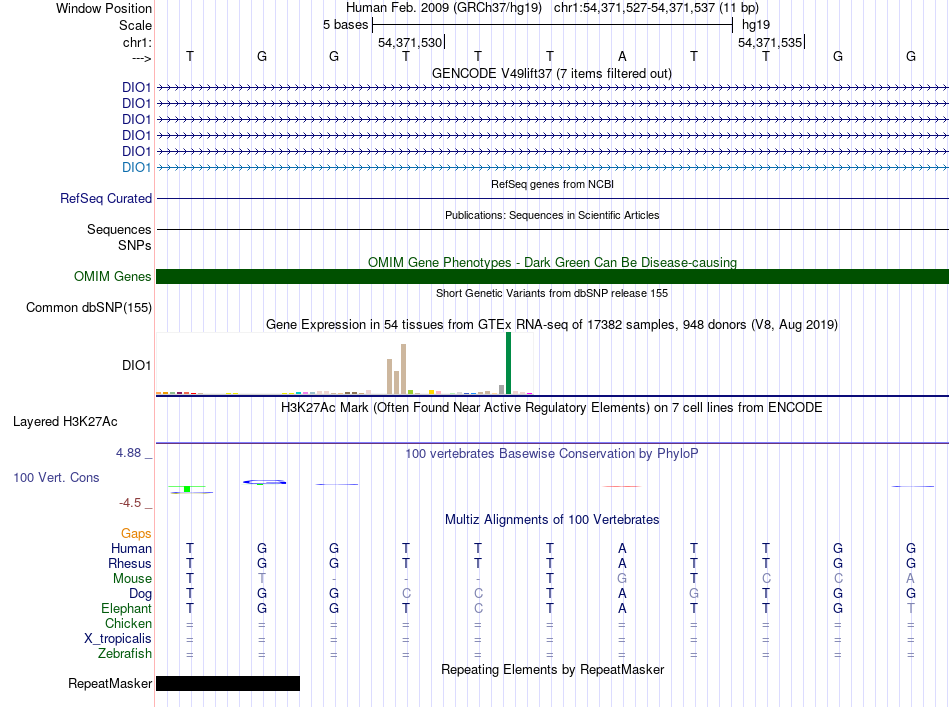Select the Mouse alignment row label

[x=132, y=579]
